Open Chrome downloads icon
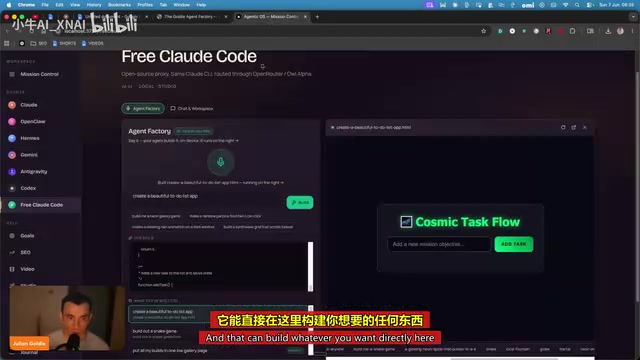640x360 pixels. coord(608,31)
